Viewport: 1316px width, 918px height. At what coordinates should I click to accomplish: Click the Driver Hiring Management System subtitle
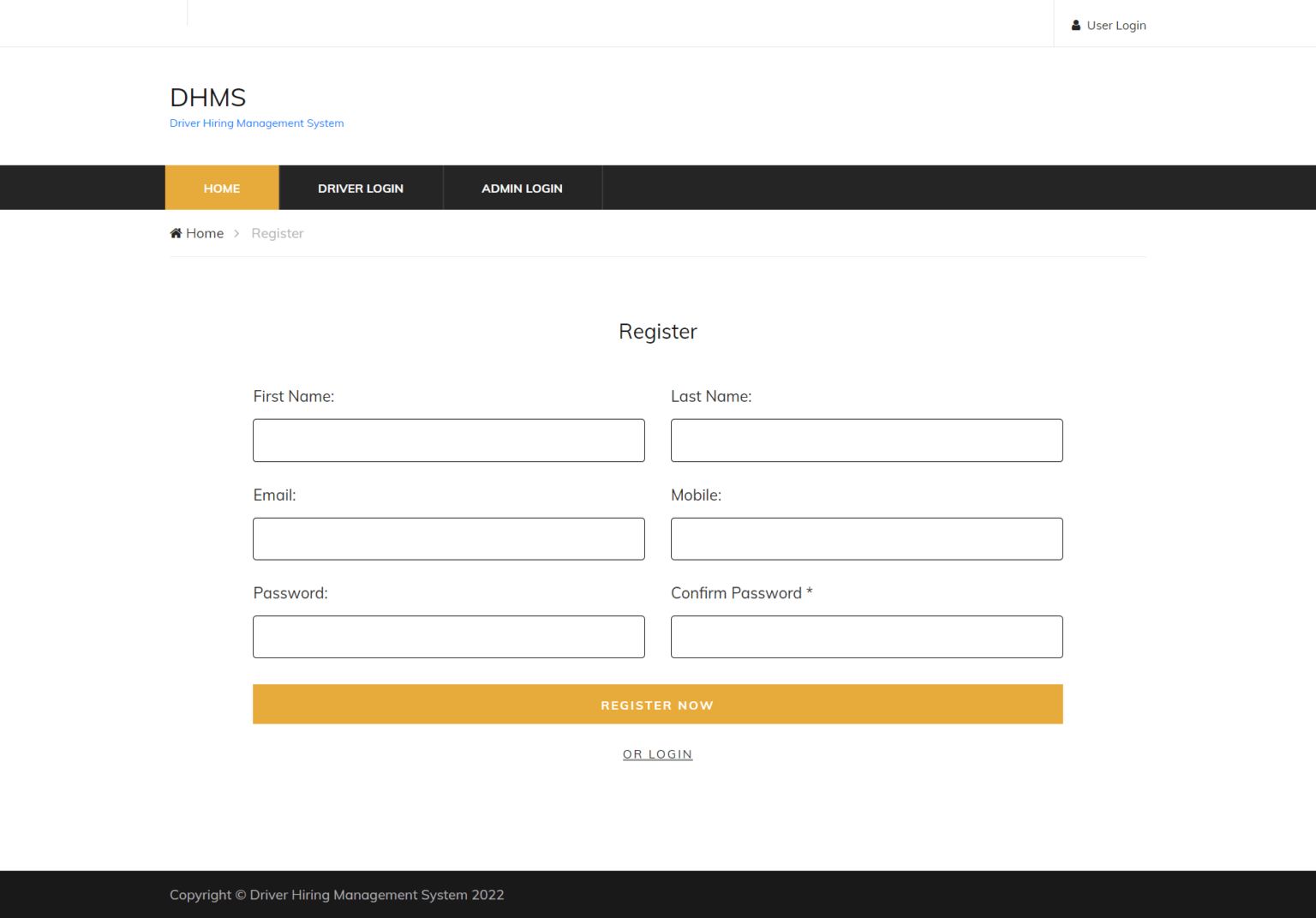tap(256, 123)
